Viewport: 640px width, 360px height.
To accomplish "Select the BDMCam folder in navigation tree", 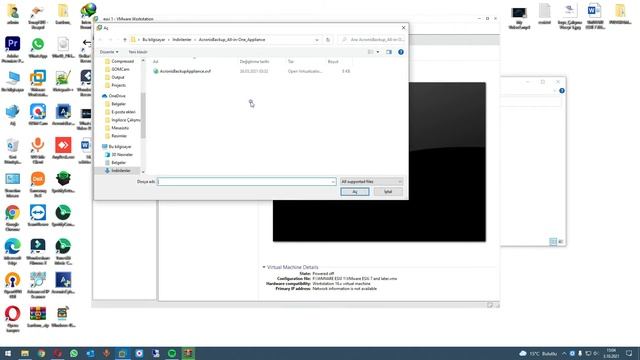I will (120, 69).
